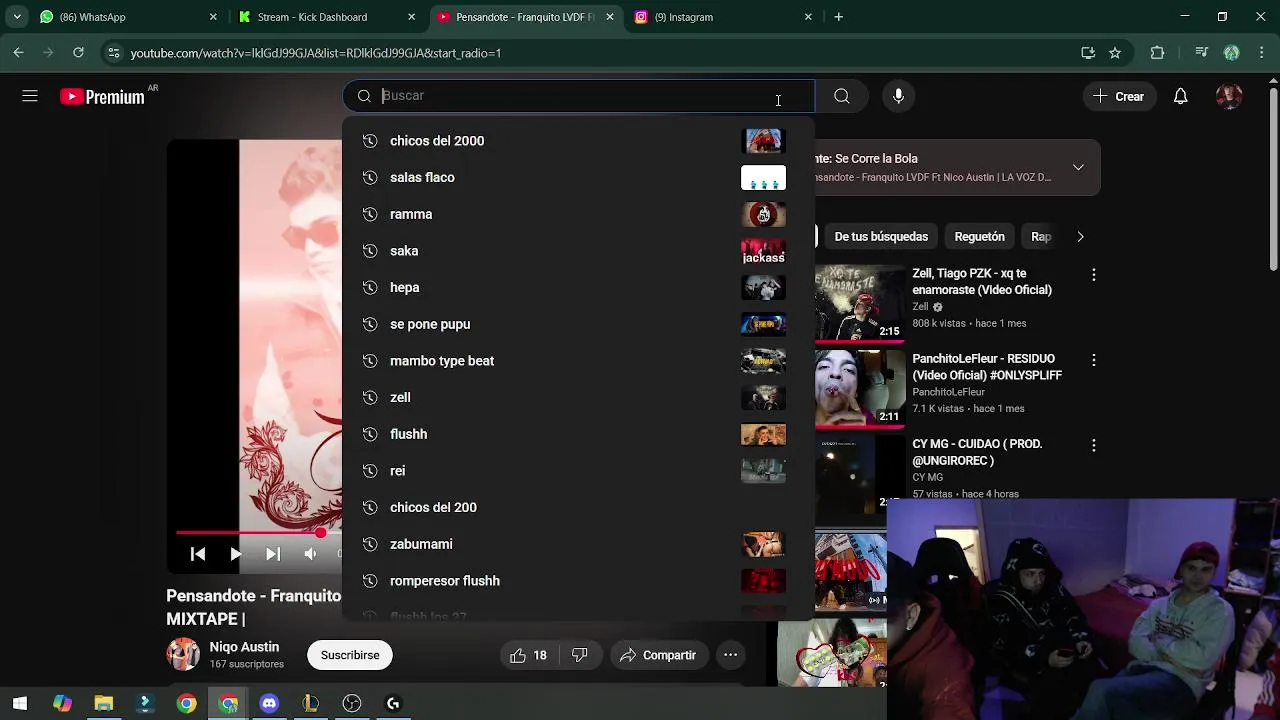
Task: Open YouTube account avatar menu
Action: click(1229, 96)
